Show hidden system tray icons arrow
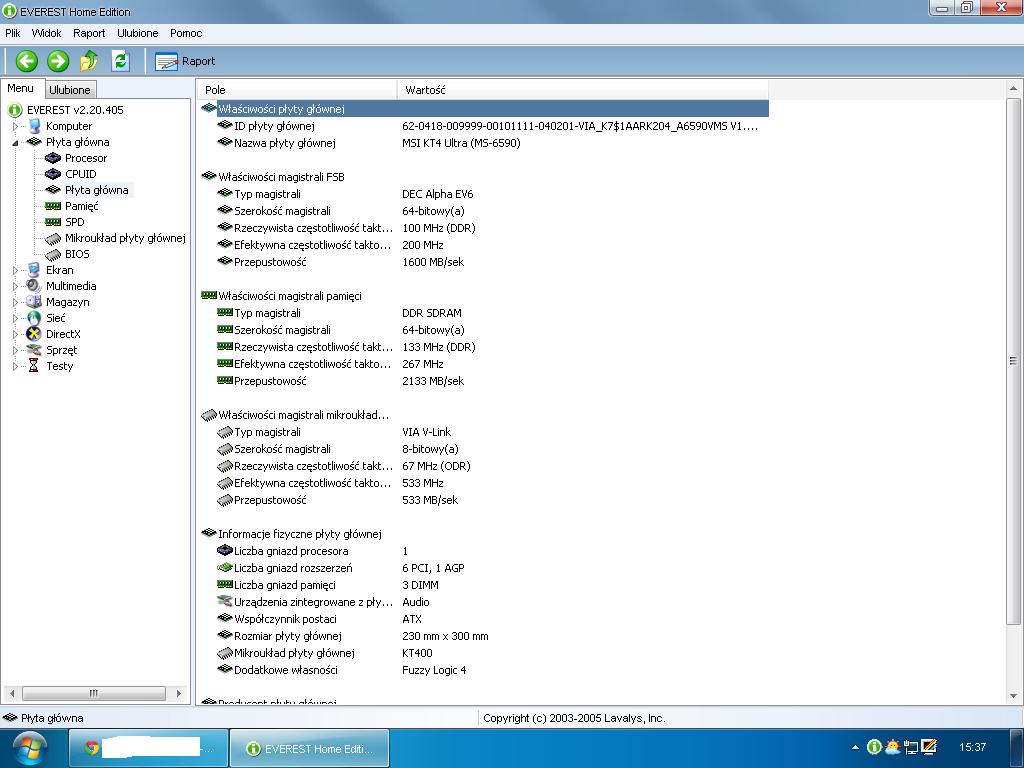 [x=855, y=747]
